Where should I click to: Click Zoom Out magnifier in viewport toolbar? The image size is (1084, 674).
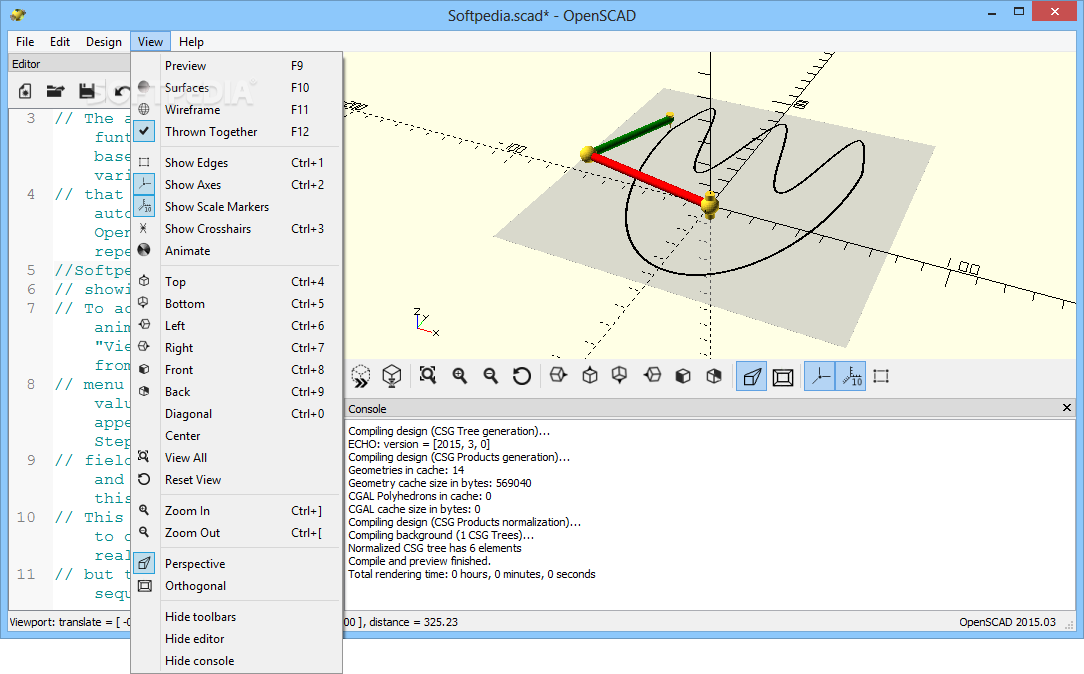[490, 376]
